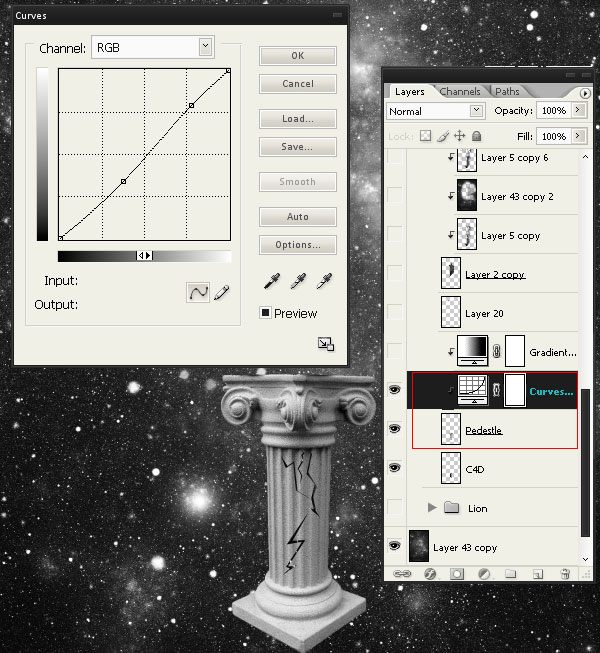
Task: Select the Layer 5 copy layer name
Action: point(510,236)
